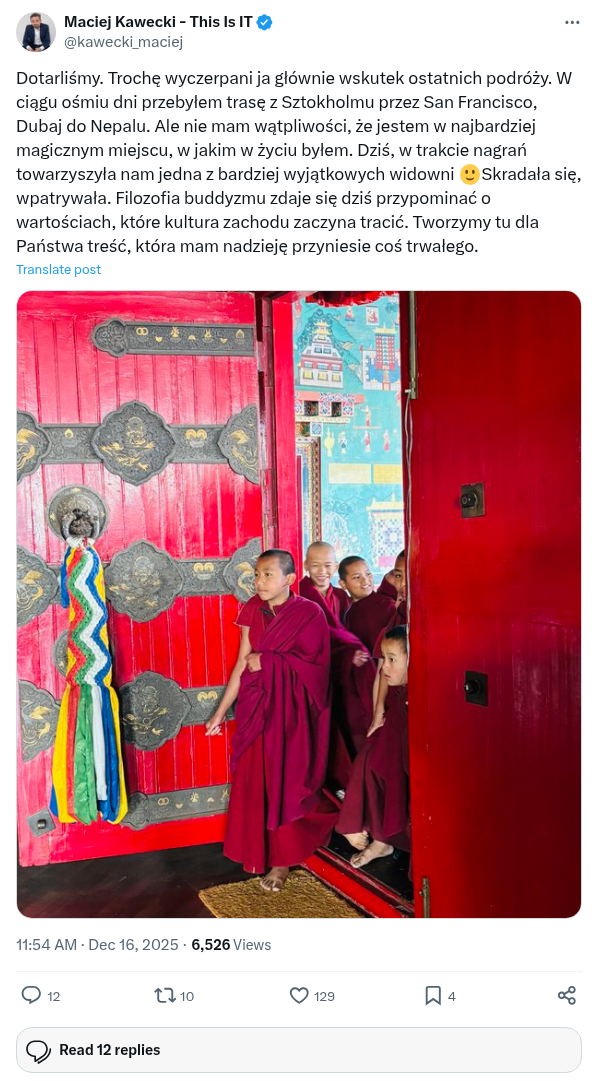Repost using the retweet arrows icon

pyautogui.click(x=164, y=995)
